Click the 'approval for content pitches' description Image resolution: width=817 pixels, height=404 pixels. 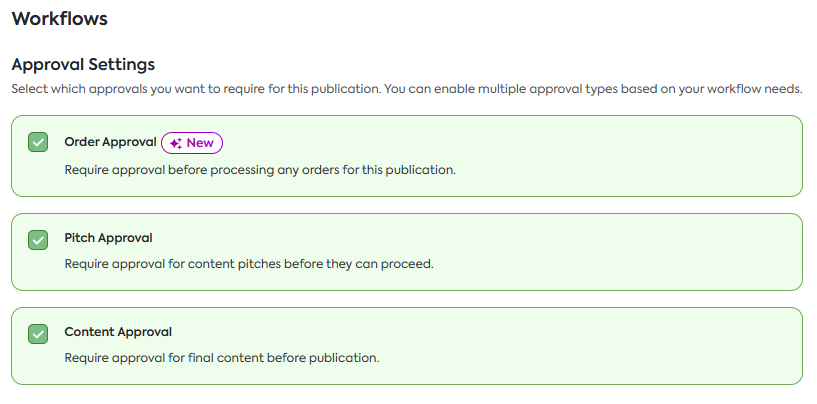coord(248,265)
